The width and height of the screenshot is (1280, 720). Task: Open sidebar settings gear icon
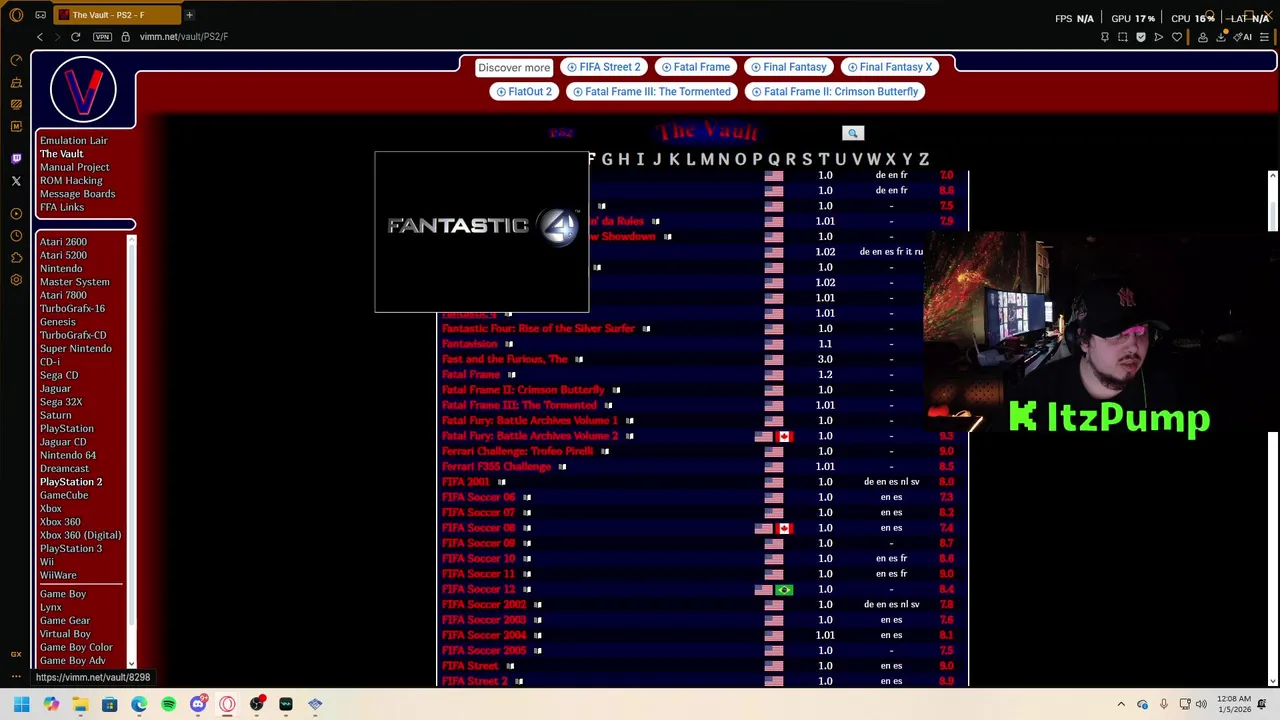[x=16, y=280]
